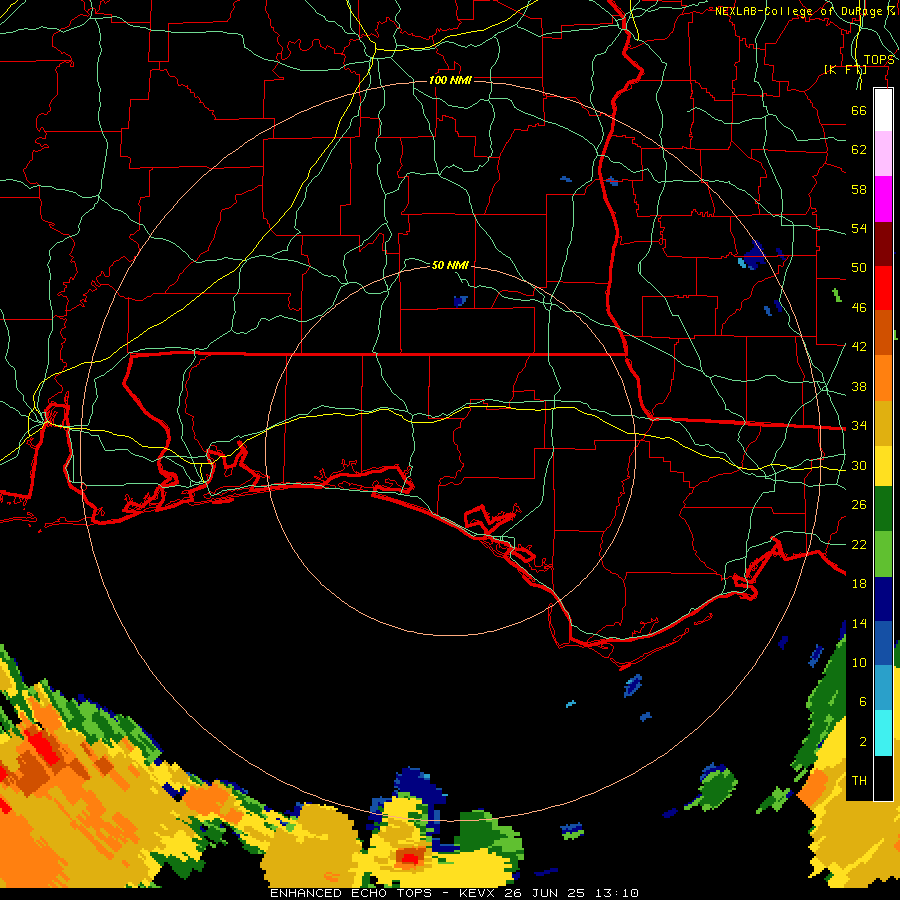Image resolution: width=900 pixels, height=900 pixels.
Task: Click the legend value 34
Action: click(859, 426)
